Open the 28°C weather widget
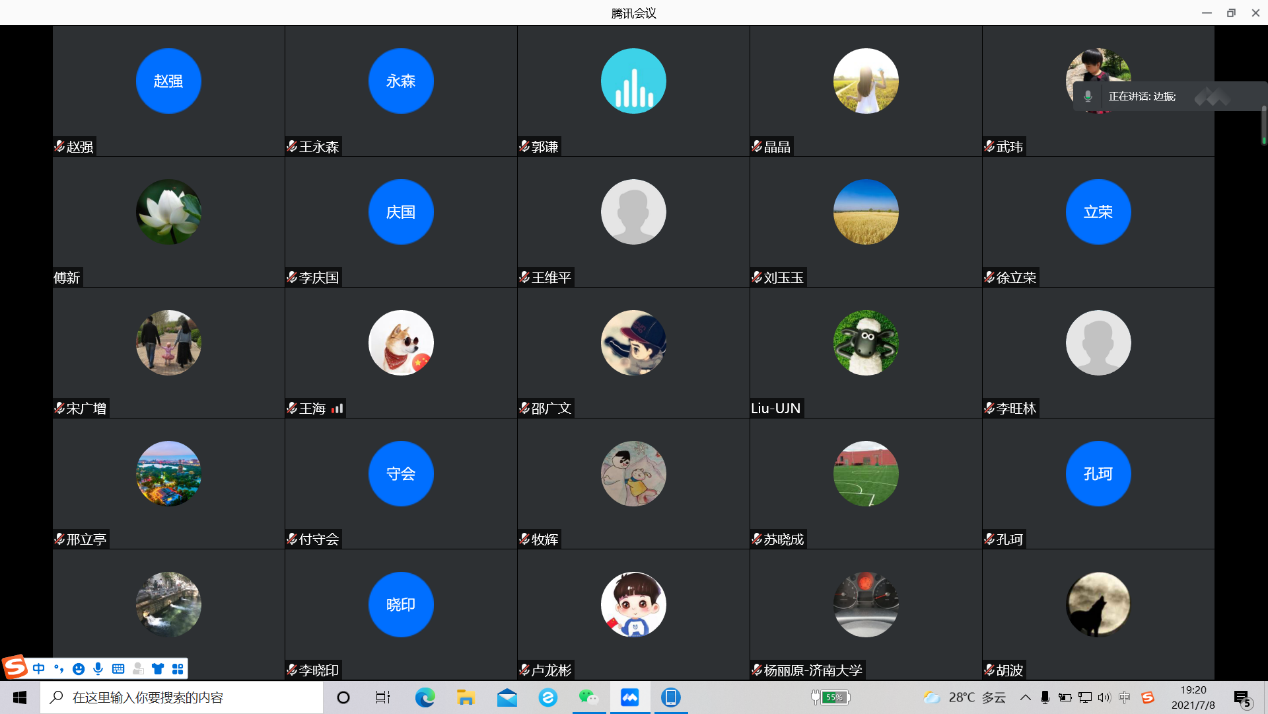The image size is (1268, 714). 964,697
